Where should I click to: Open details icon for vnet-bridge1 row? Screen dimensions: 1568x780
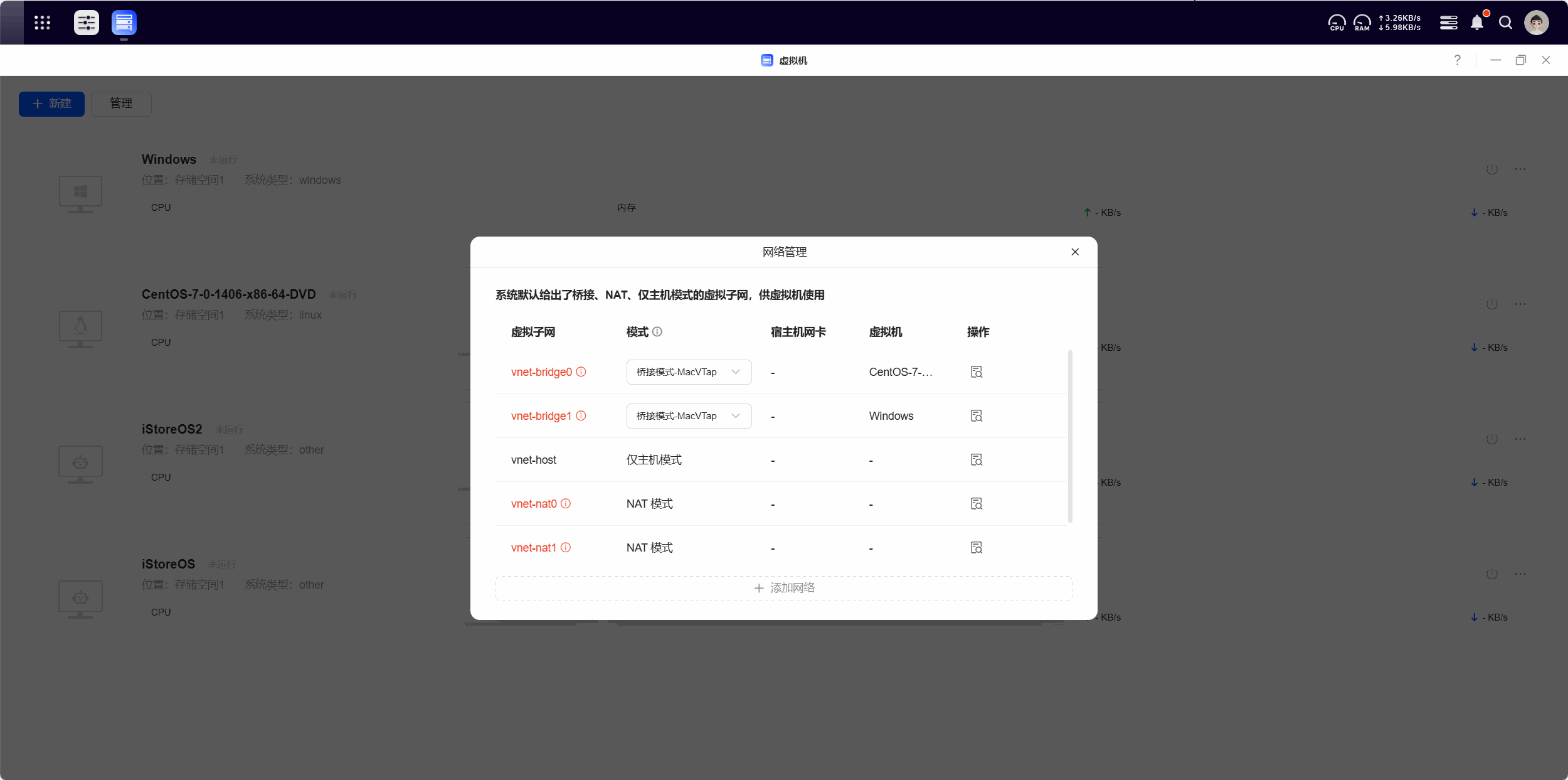click(x=976, y=416)
